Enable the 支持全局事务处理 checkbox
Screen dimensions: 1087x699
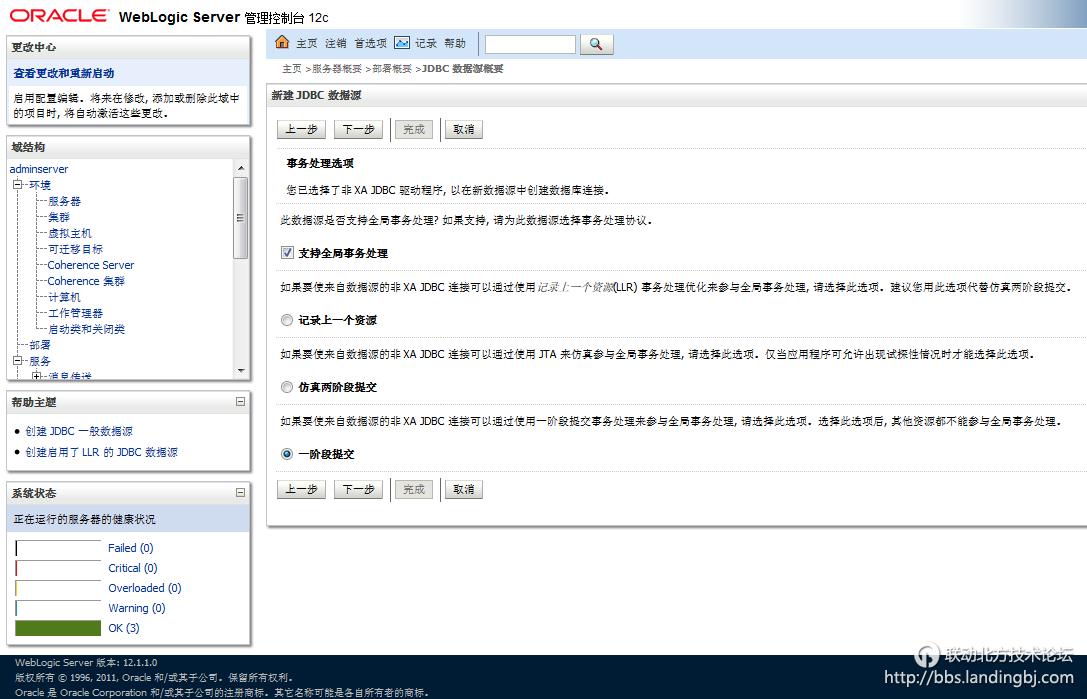coord(286,252)
